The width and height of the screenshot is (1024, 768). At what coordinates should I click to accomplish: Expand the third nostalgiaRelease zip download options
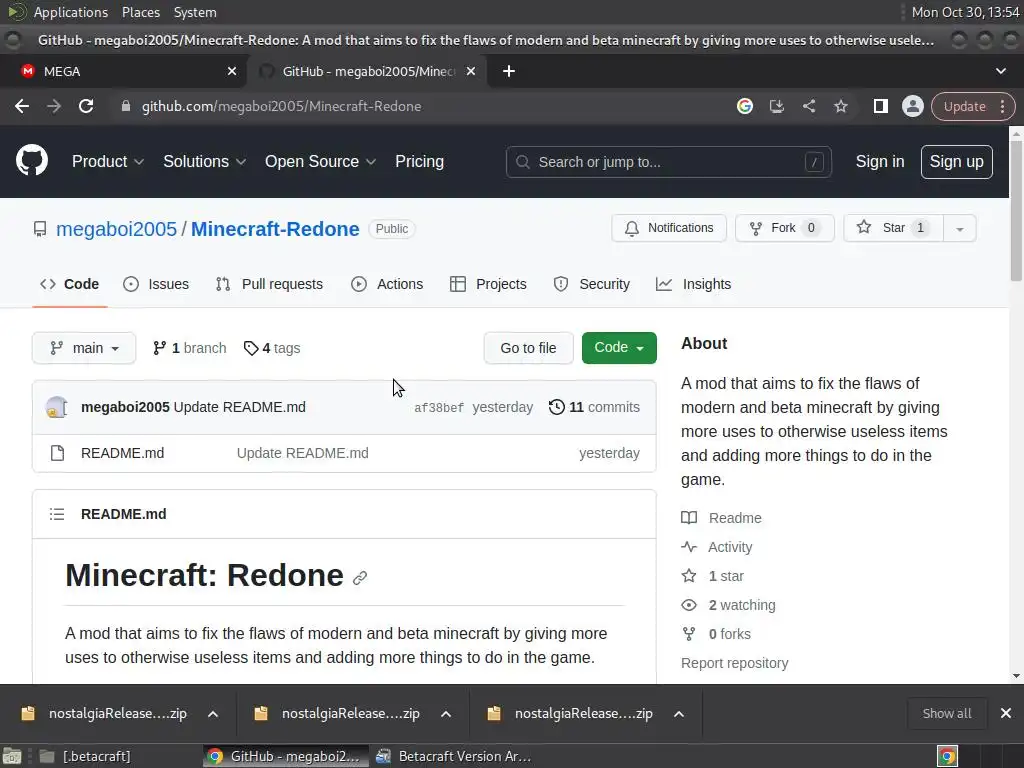679,714
